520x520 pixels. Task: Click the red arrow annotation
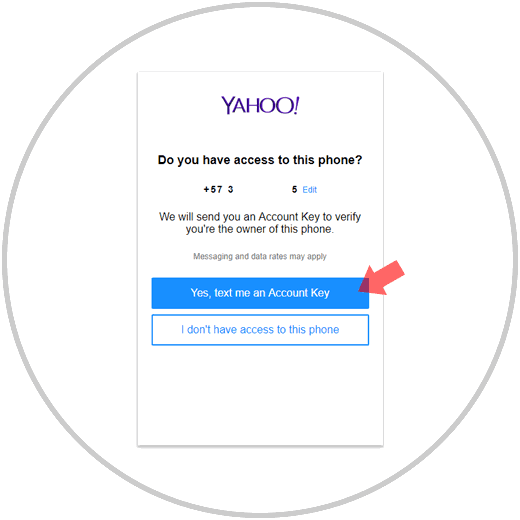[x=381, y=278]
